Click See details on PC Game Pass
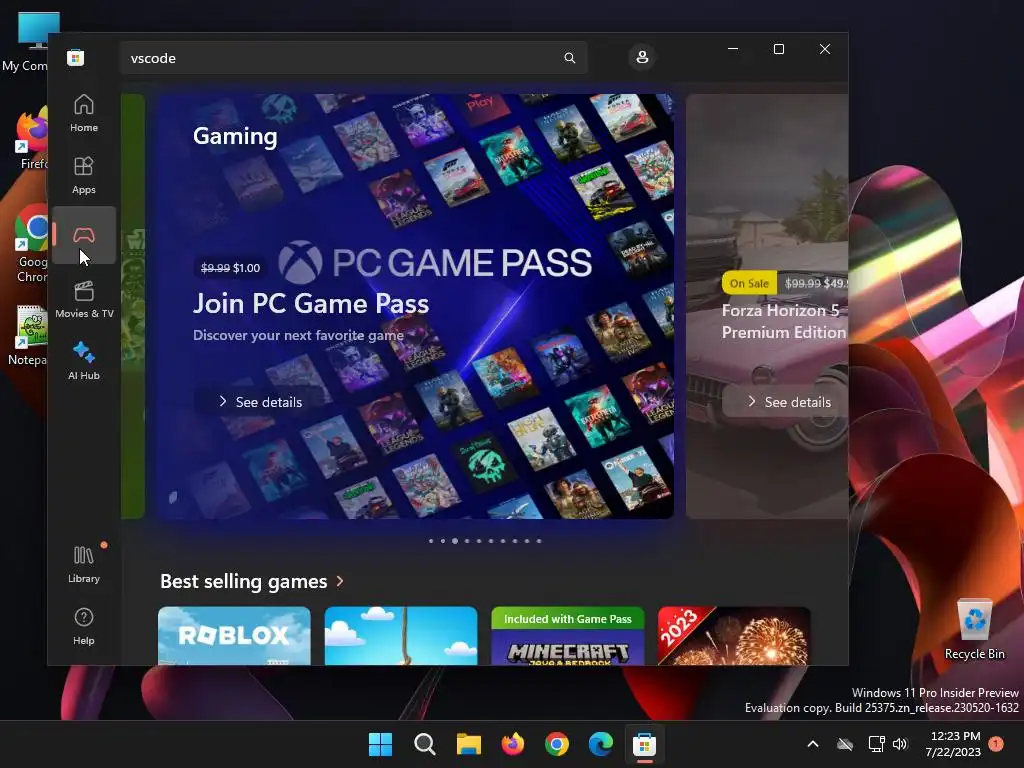Viewport: 1024px width, 768px height. pyautogui.click(x=260, y=402)
